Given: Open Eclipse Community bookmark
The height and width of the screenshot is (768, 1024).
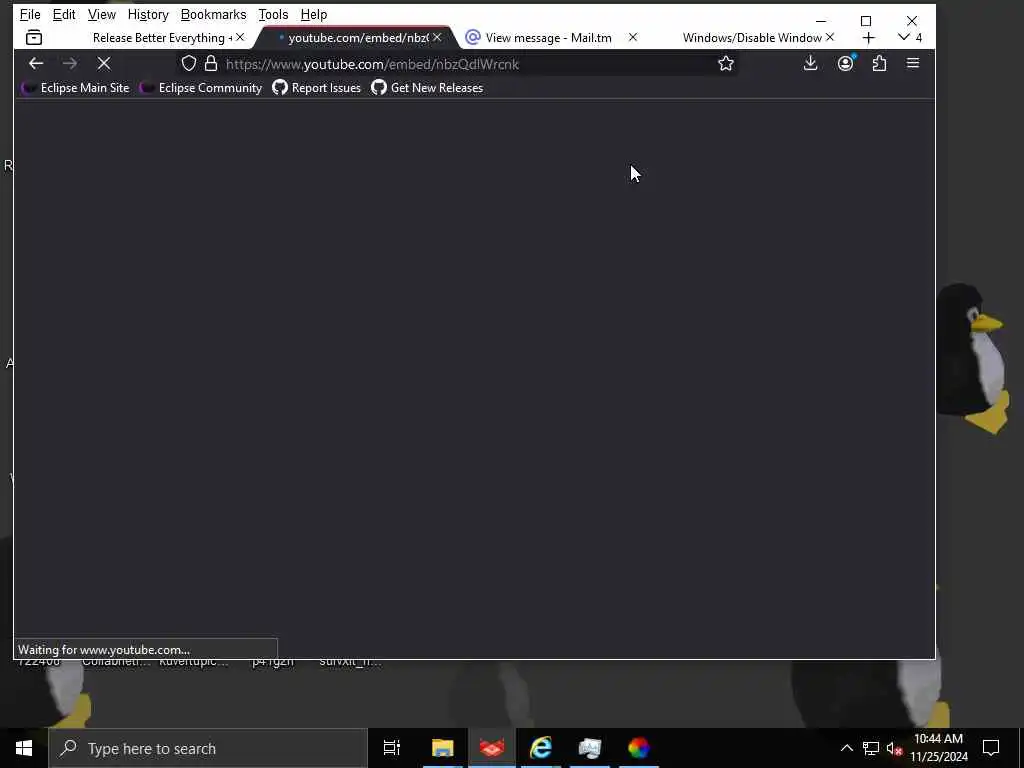Looking at the screenshot, I should (x=200, y=88).
